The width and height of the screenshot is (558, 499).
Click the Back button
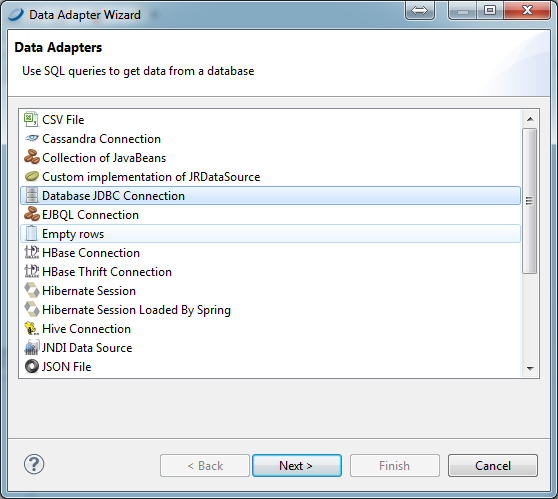[x=205, y=465]
